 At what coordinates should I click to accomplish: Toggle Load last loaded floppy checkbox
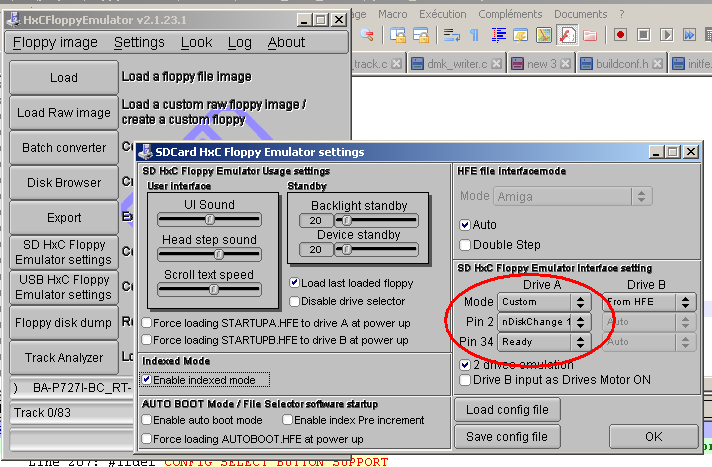point(294,283)
